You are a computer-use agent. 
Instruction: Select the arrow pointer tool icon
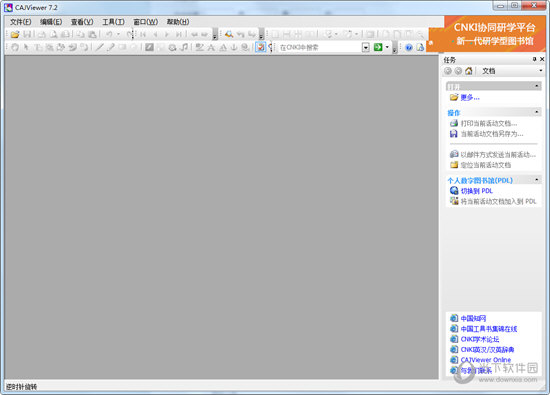(26, 47)
